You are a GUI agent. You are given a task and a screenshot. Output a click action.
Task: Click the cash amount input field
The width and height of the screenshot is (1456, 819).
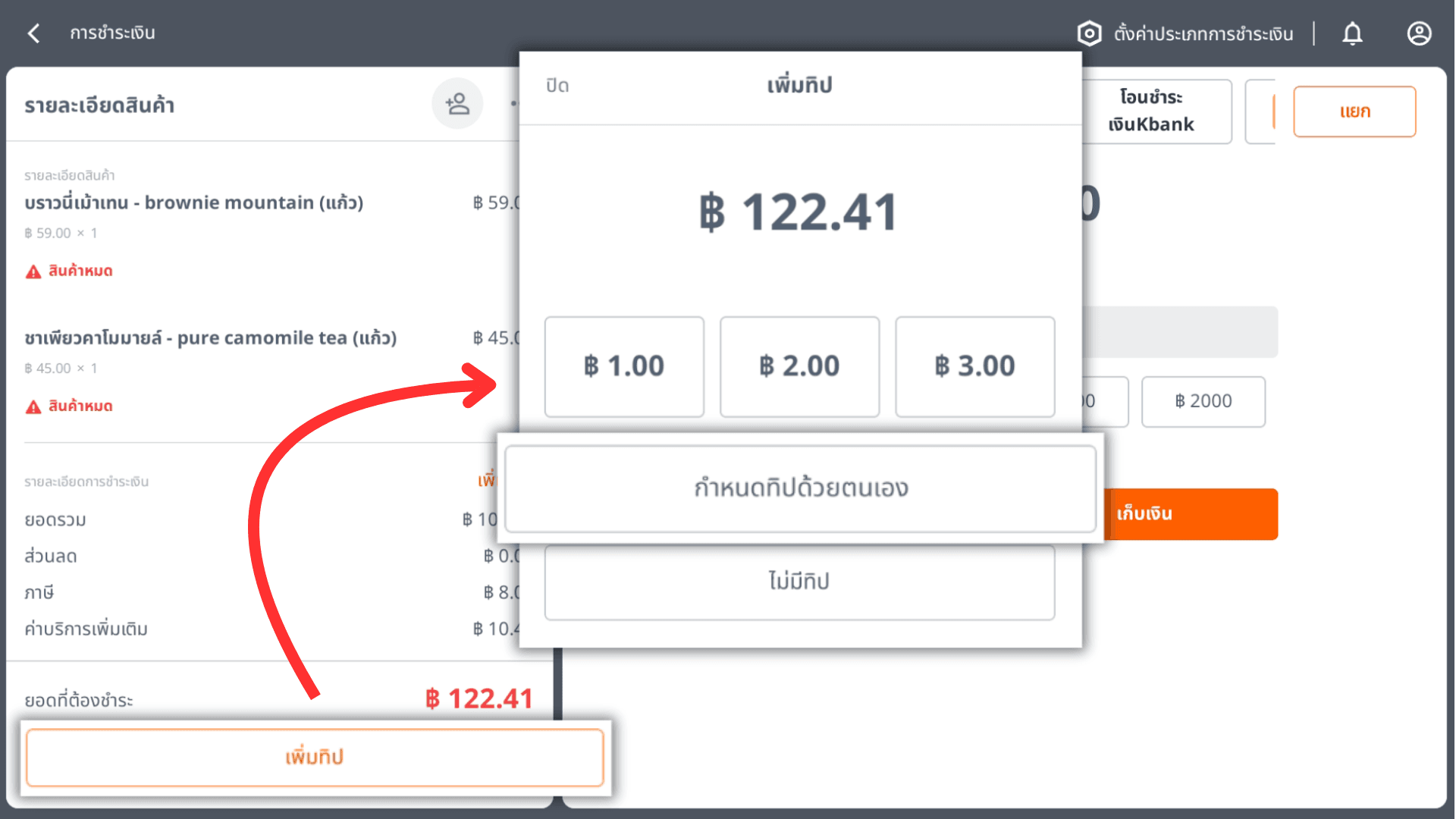1180,332
